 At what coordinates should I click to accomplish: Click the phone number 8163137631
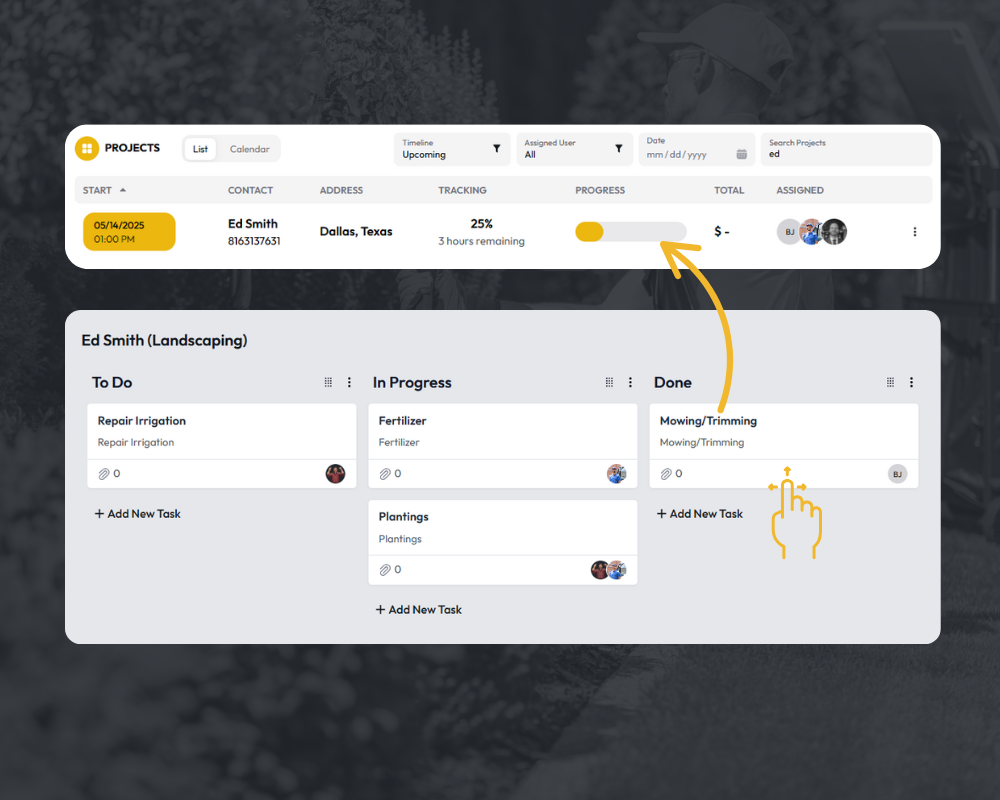[x=254, y=241]
